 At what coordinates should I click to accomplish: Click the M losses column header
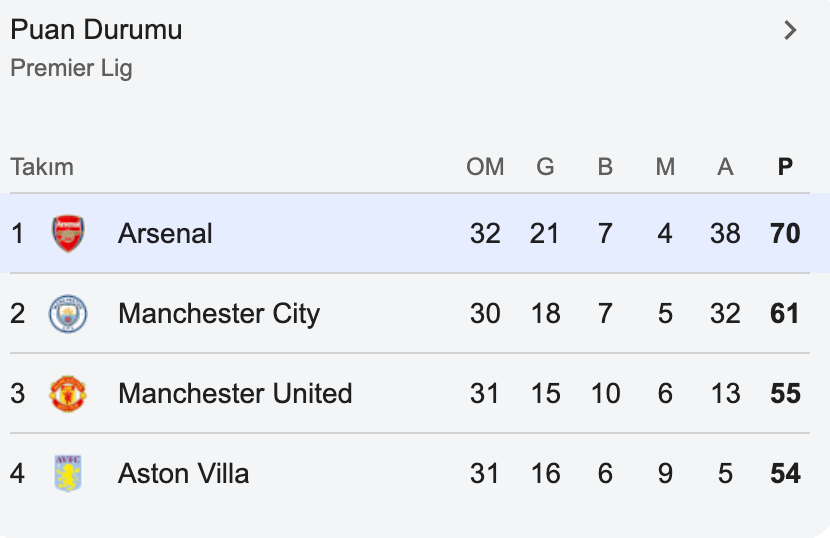(665, 167)
